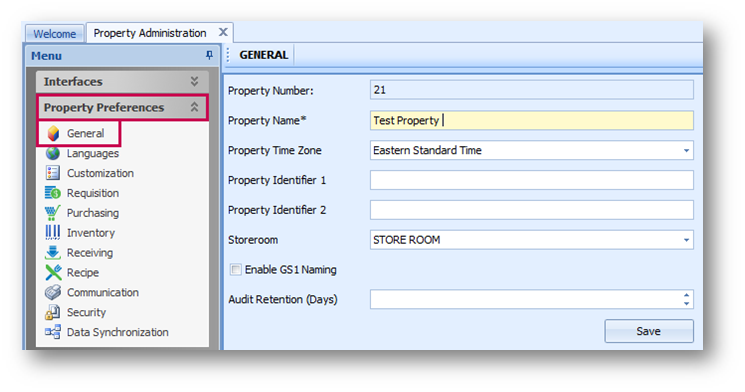This screenshot has width=745, height=392.
Task: Open the Data Synchronization preferences item
Action: pyautogui.click(x=117, y=333)
